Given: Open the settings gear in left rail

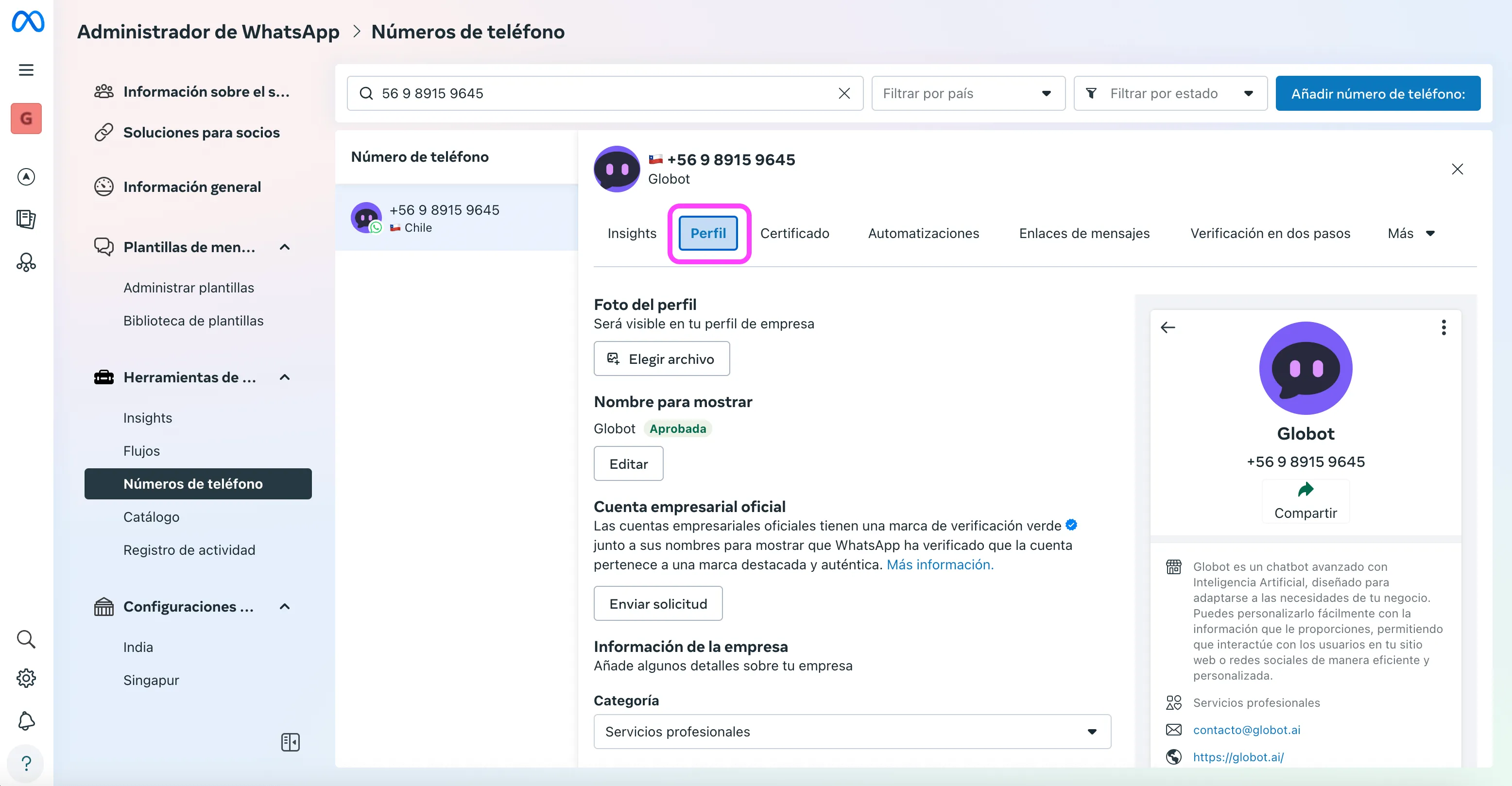Looking at the screenshot, I should [26, 678].
